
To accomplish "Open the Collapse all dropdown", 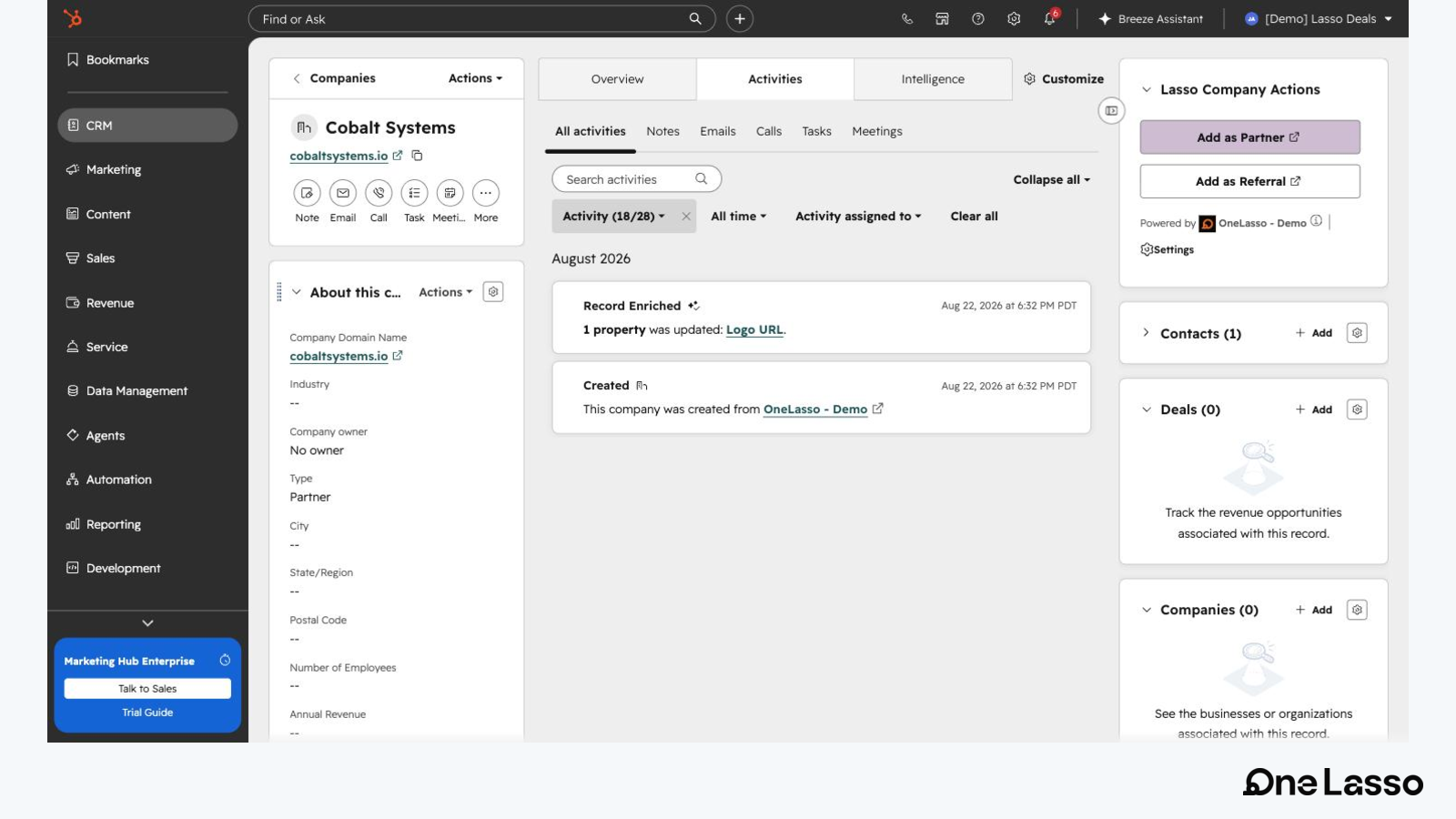I will pyautogui.click(x=1051, y=180).
